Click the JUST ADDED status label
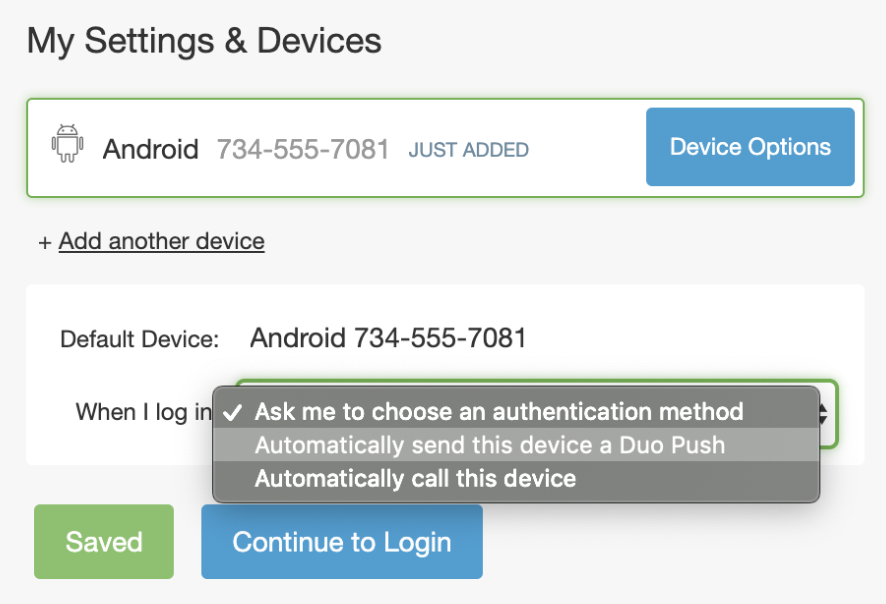 (x=468, y=150)
